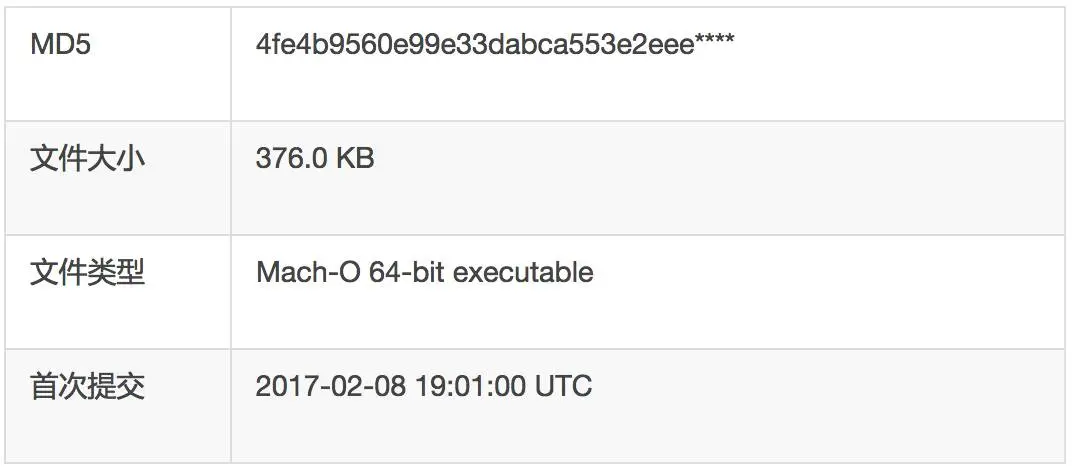Click the 64-bit text in file type
Viewport: 1072px width, 472px height.
[407, 272]
